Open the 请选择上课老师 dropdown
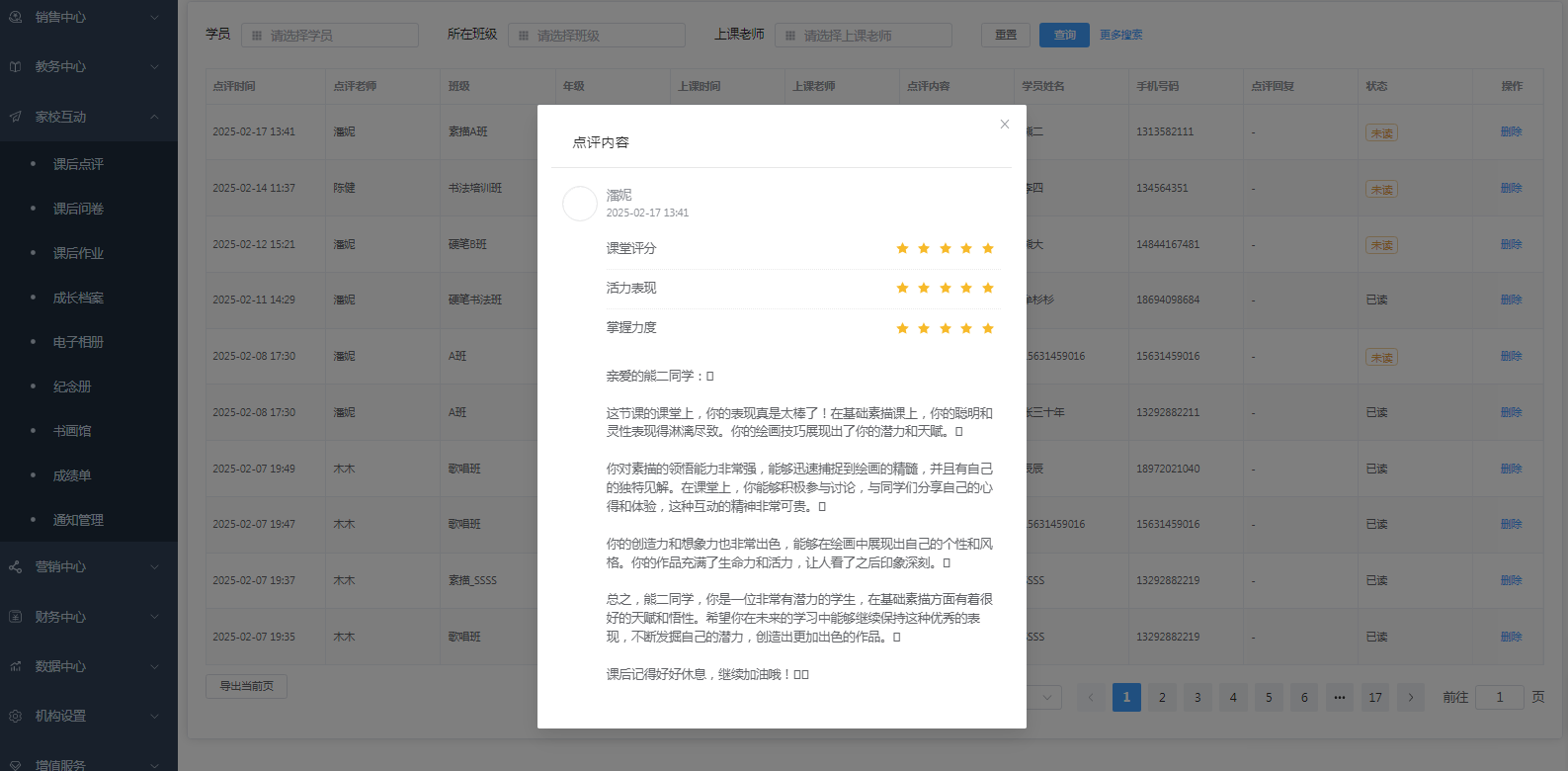The height and width of the screenshot is (771, 1568). click(864, 35)
